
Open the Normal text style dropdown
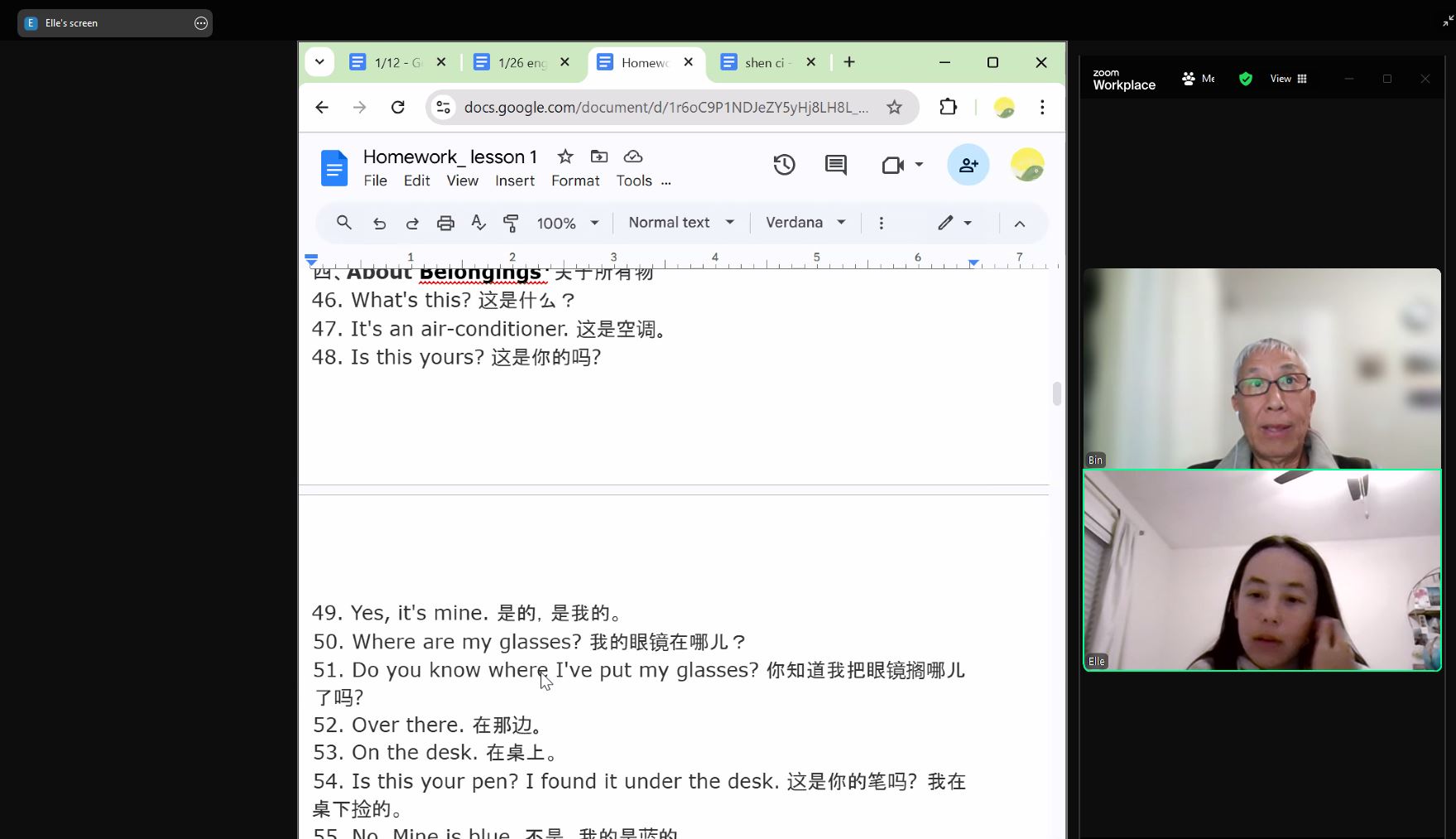682,223
